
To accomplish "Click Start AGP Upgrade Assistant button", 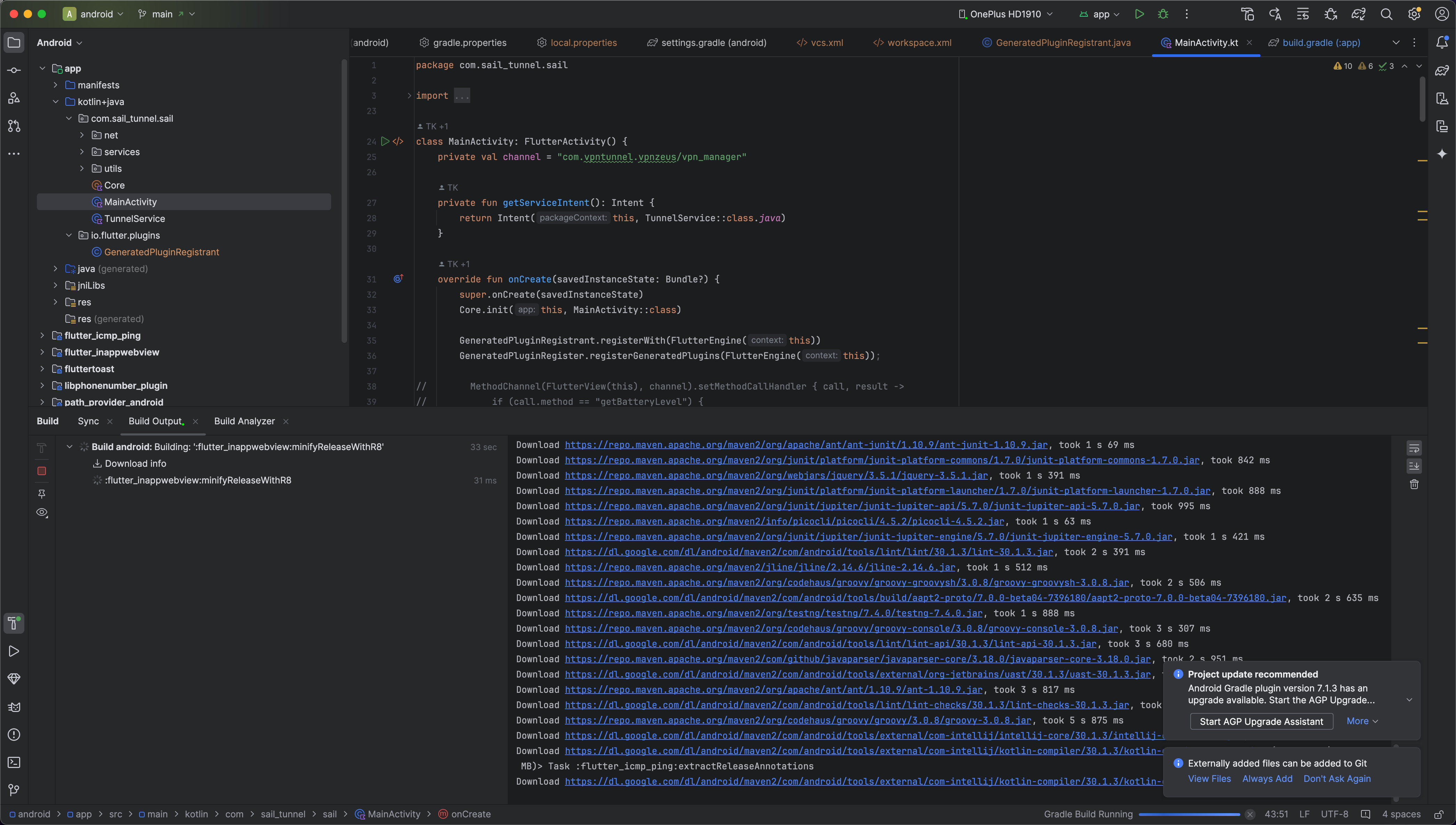I will coord(1261,721).
